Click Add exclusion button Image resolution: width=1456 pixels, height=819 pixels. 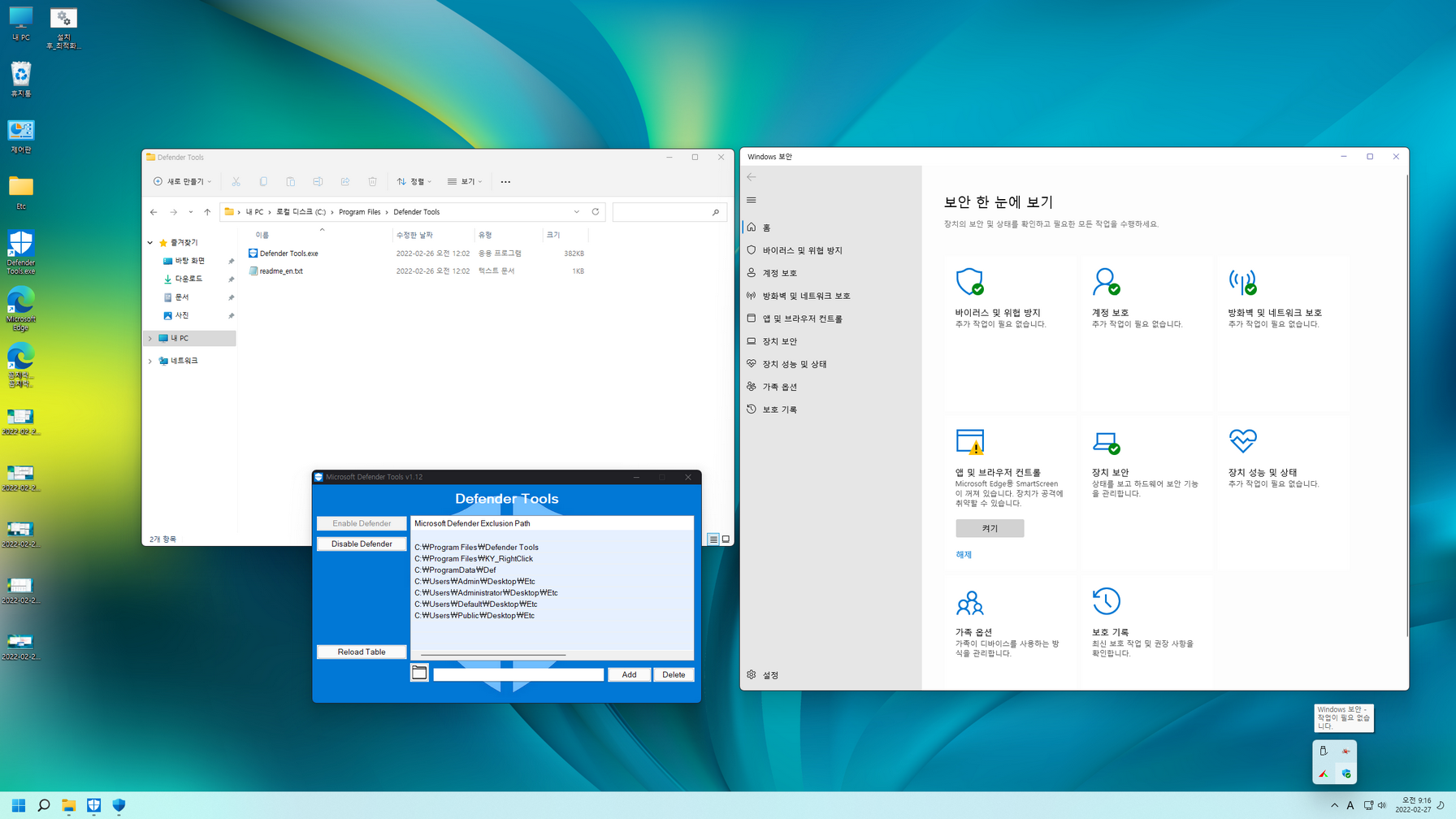(x=629, y=674)
